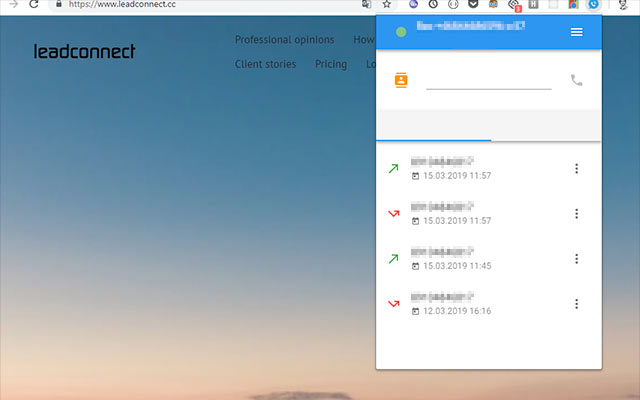Select the call dated 15.03.2019 11:45
Image resolution: width=640 pixels, height=400 pixels.
coord(489,258)
